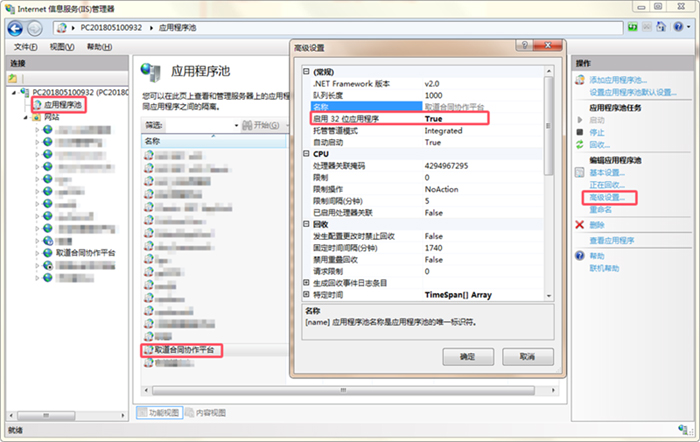
Task: Click the stop square icon next to 停止
Action: (579, 132)
